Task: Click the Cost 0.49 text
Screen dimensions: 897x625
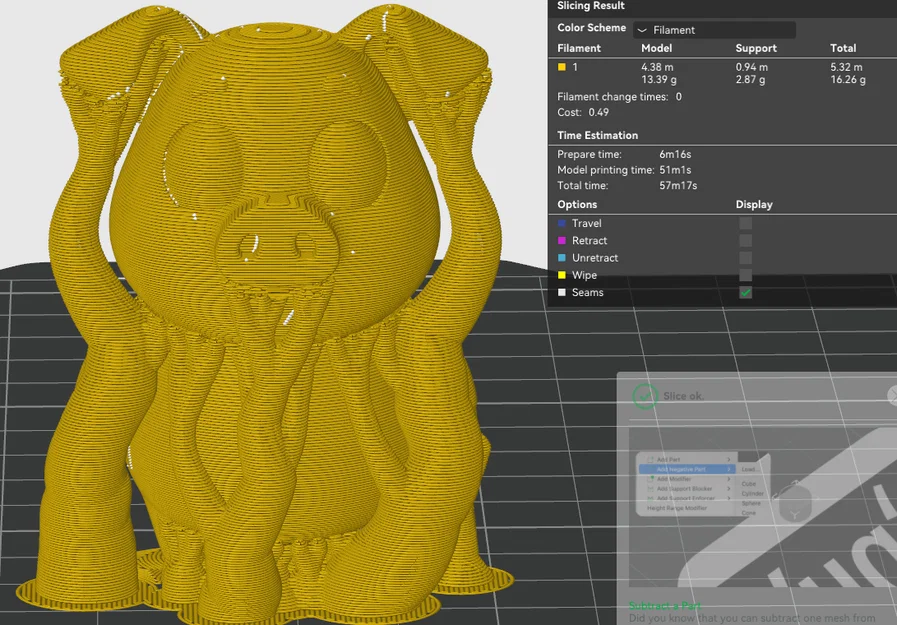Action: tap(583, 112)
